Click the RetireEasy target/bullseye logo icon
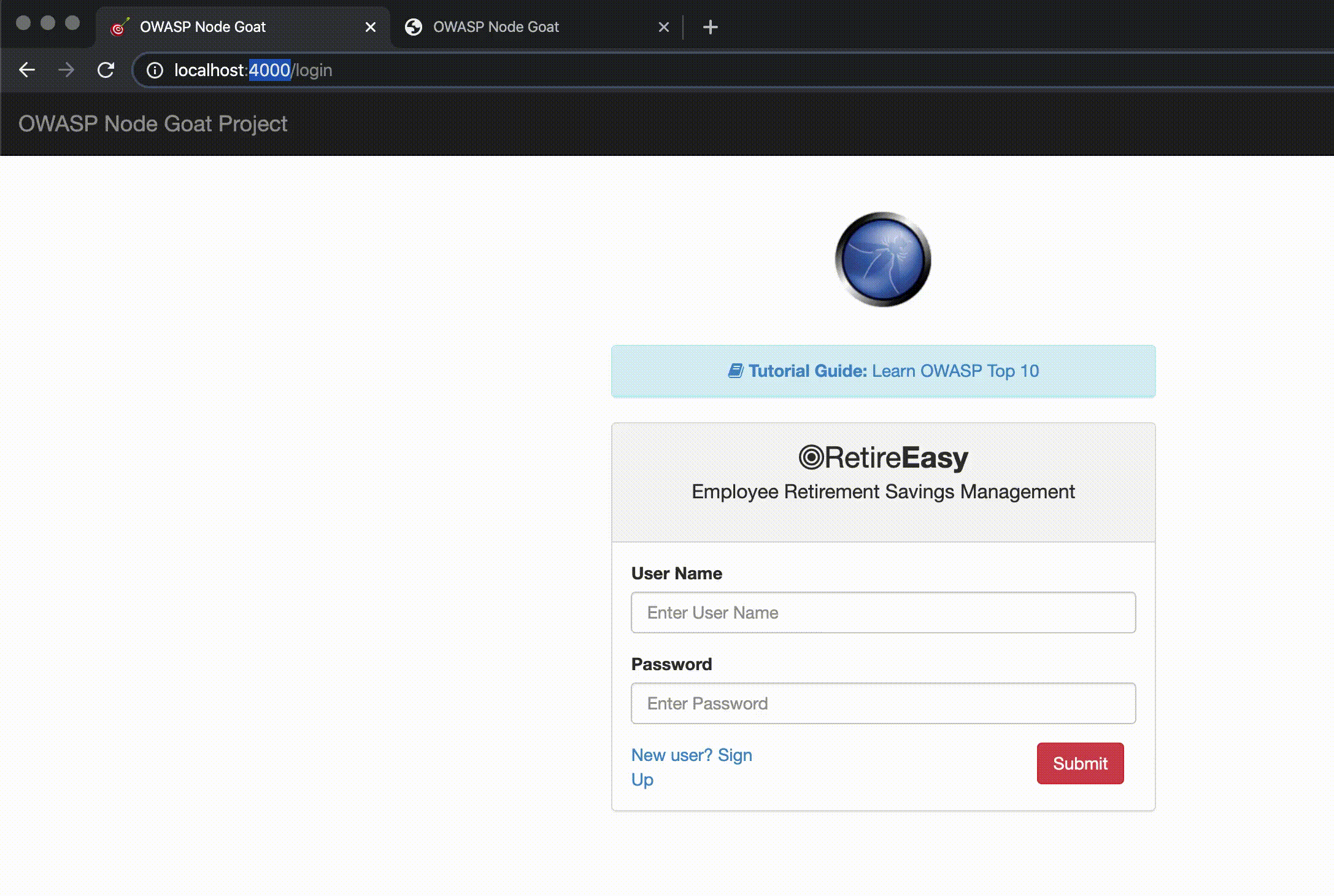1334x896 pixels. [x=810, y=457]
